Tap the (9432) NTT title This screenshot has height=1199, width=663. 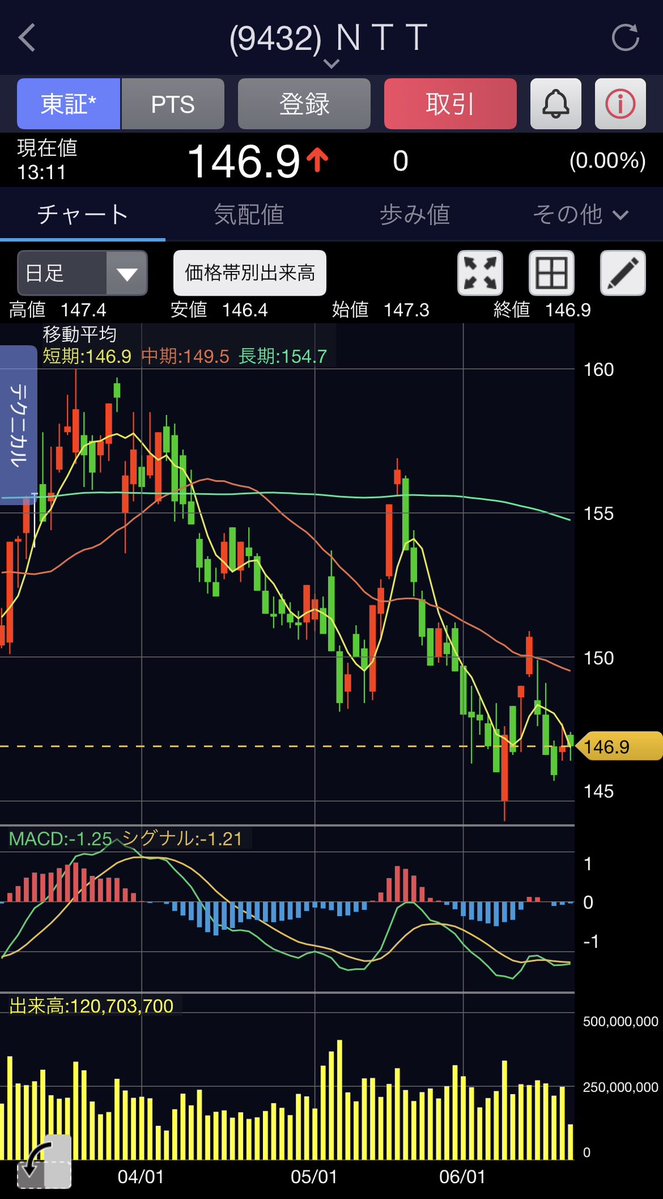328,37
